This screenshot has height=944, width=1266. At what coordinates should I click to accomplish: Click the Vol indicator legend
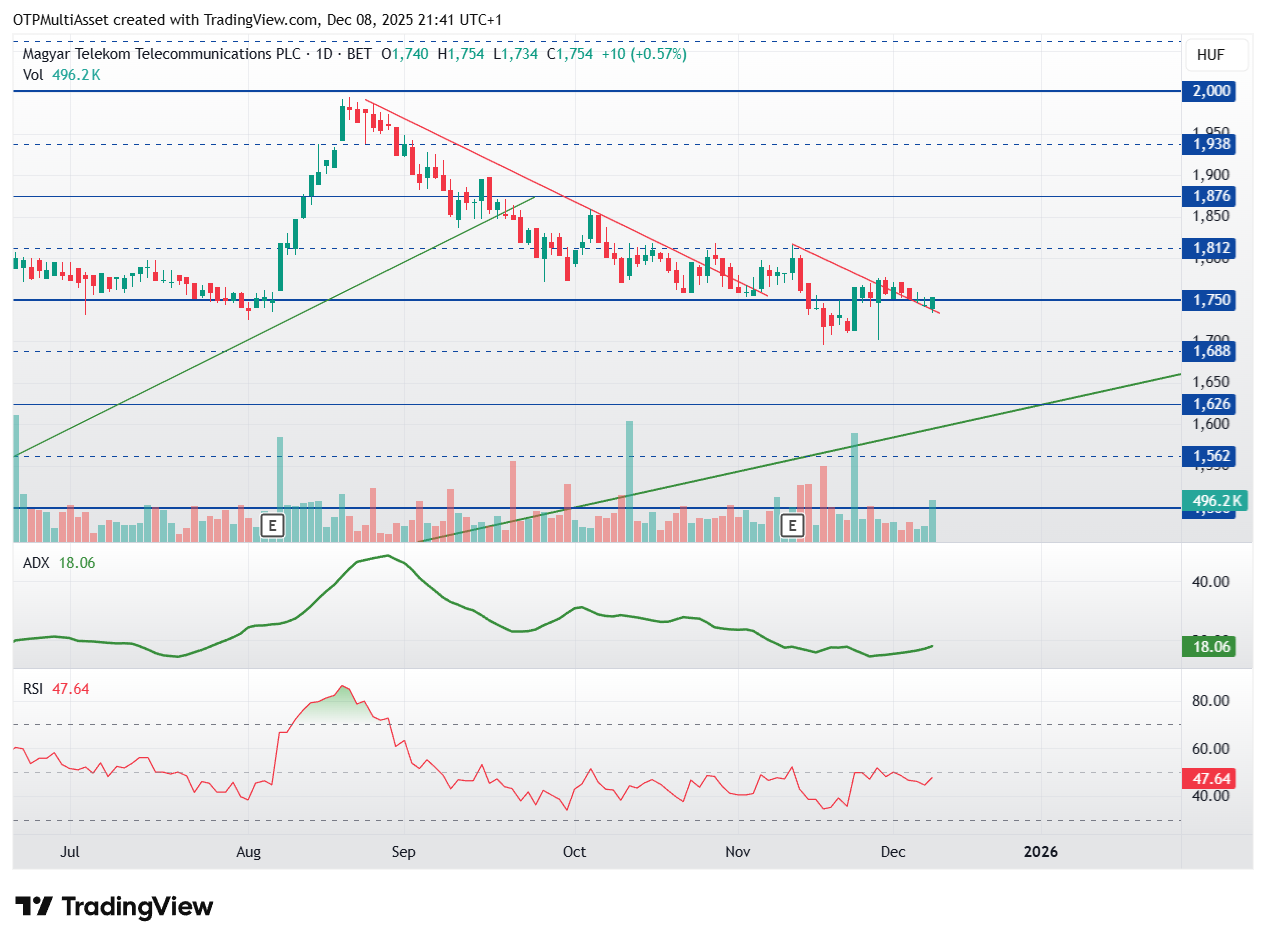click(62, 75)
